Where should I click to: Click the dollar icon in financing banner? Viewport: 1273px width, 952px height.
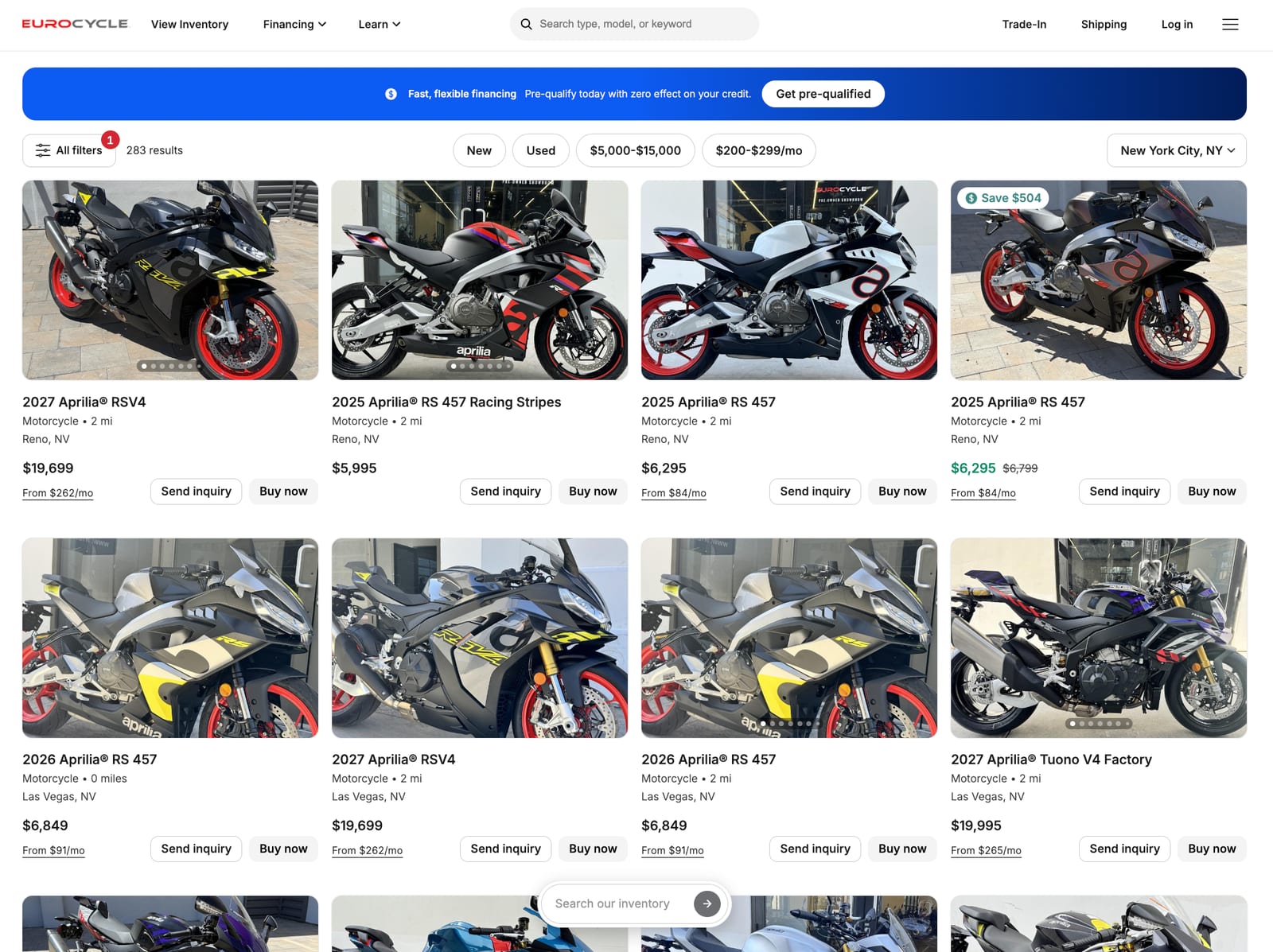(x=391, y=94)
